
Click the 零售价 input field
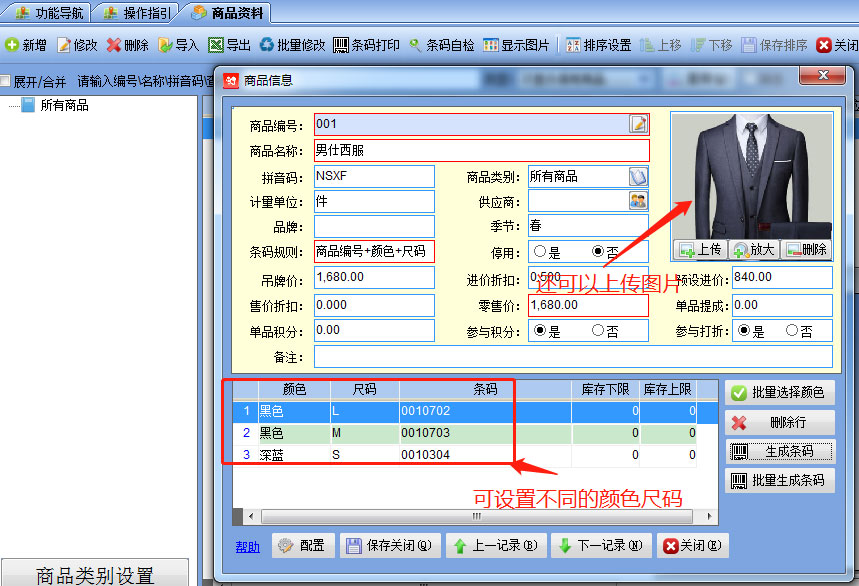[x=588, y=305]
